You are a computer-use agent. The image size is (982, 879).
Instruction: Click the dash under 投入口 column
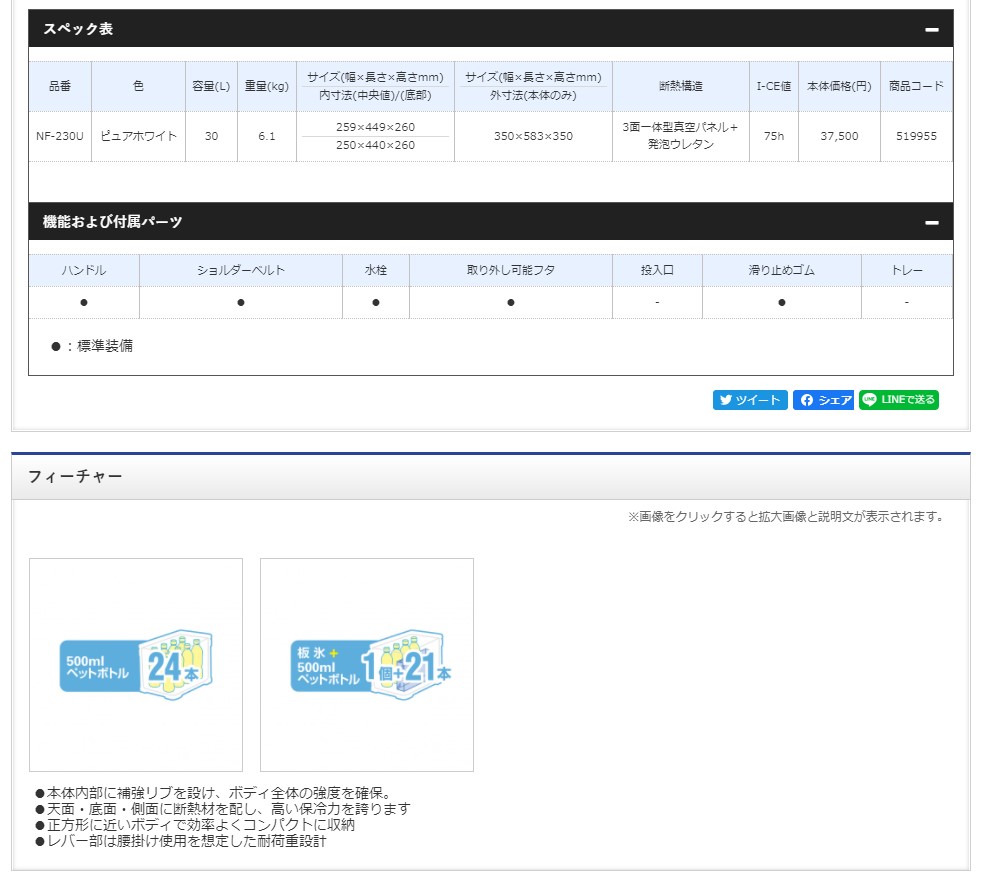click(658, 302)
